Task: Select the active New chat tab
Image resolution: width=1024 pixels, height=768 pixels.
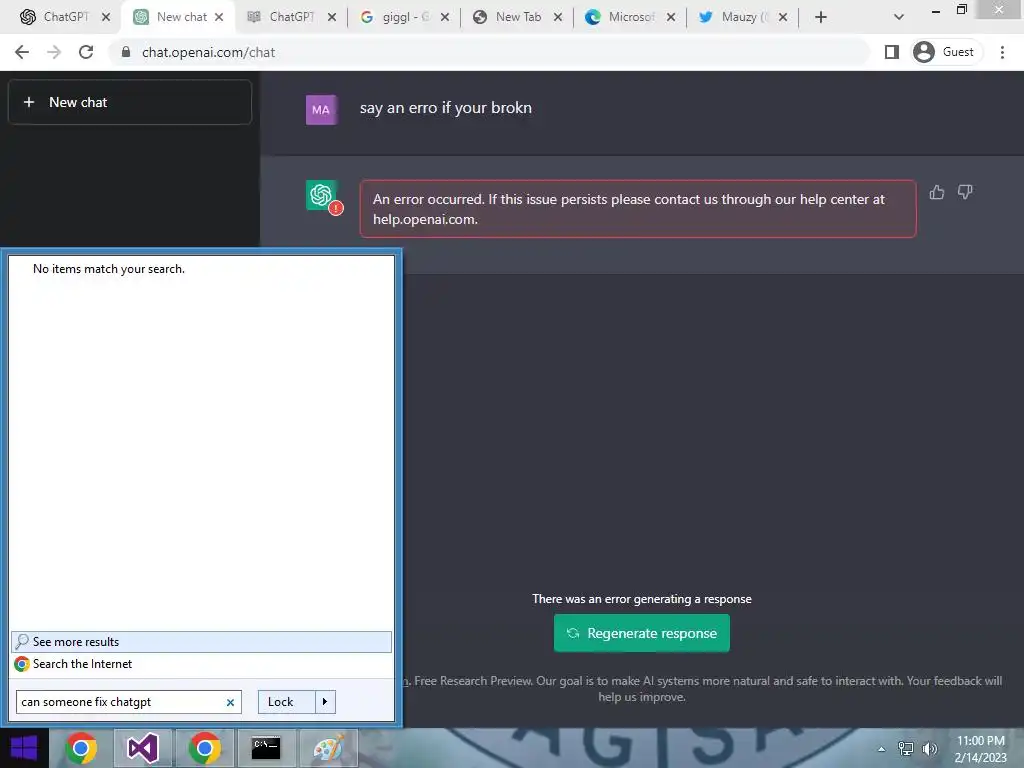Action: click(176, 17)
